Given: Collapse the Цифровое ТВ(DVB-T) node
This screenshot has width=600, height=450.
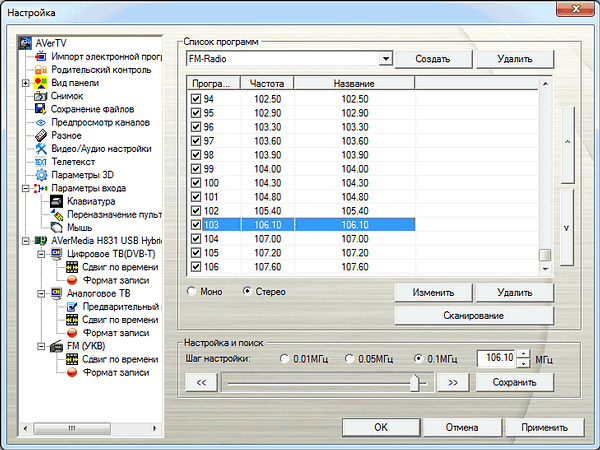Looking at the screenshot, I should pos(41,254).
